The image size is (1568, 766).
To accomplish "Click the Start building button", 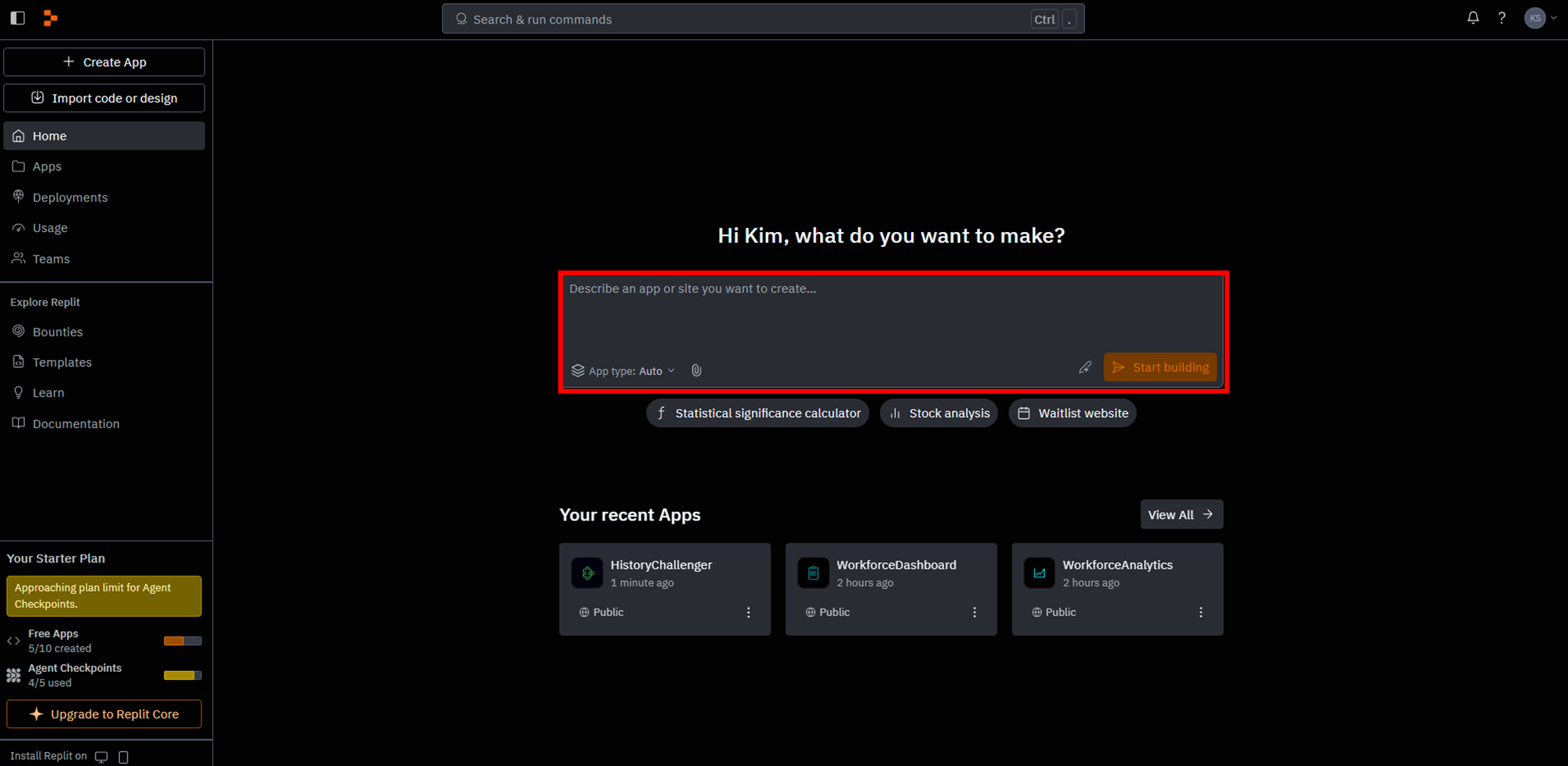I will tap(1160, 367).
